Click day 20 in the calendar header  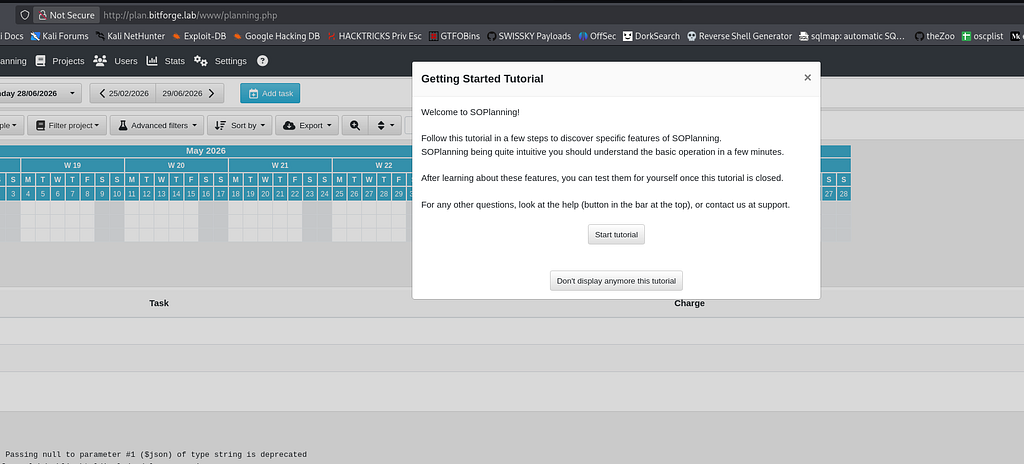tap(265, 194)
